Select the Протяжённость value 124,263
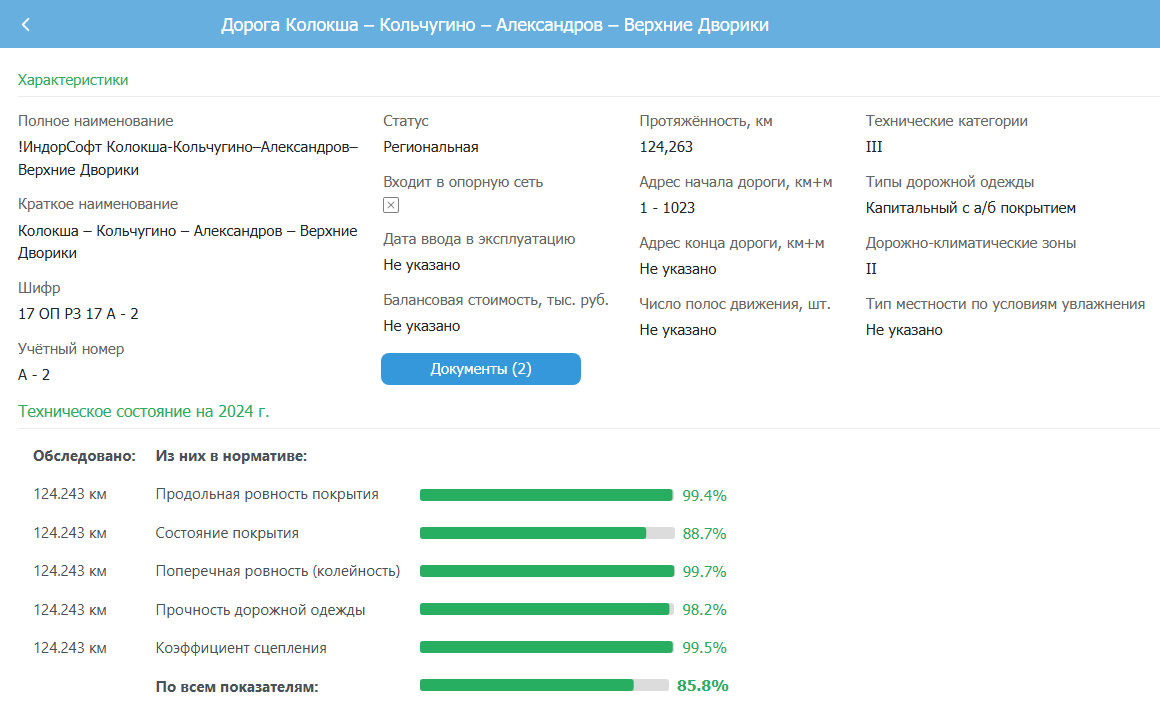 (665, 147)
